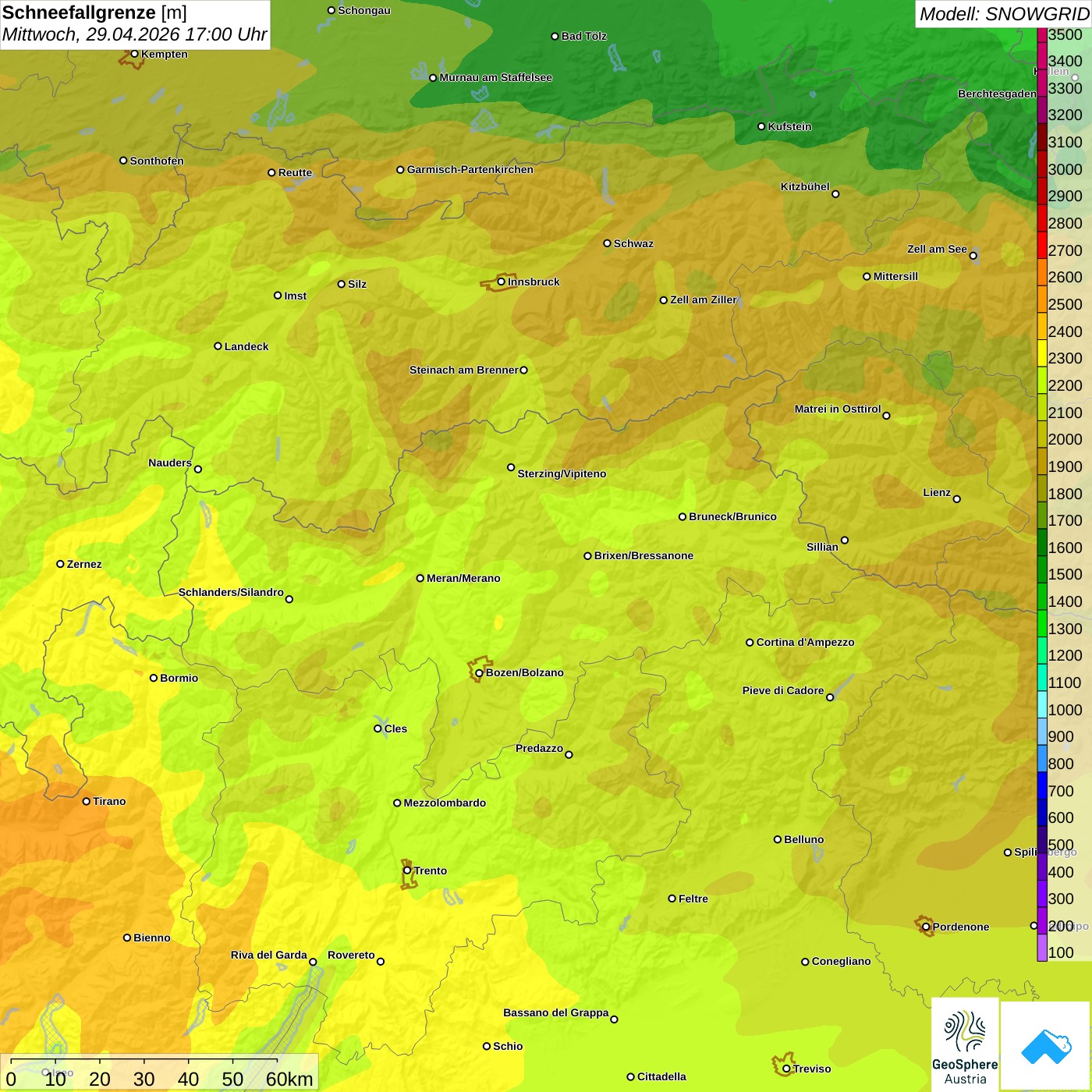Click the 700 m blue legend swatch
Viewport: 1092px width, 1092px height.
point(1042,785)
